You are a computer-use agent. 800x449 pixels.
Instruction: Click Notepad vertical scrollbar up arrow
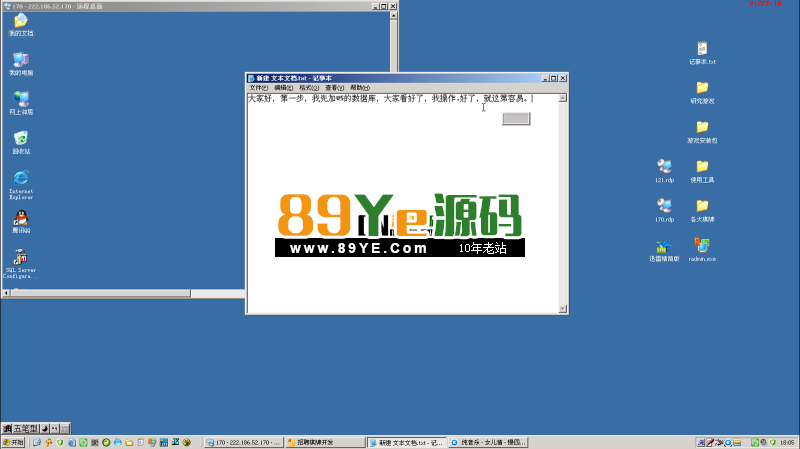click(562, 98)
